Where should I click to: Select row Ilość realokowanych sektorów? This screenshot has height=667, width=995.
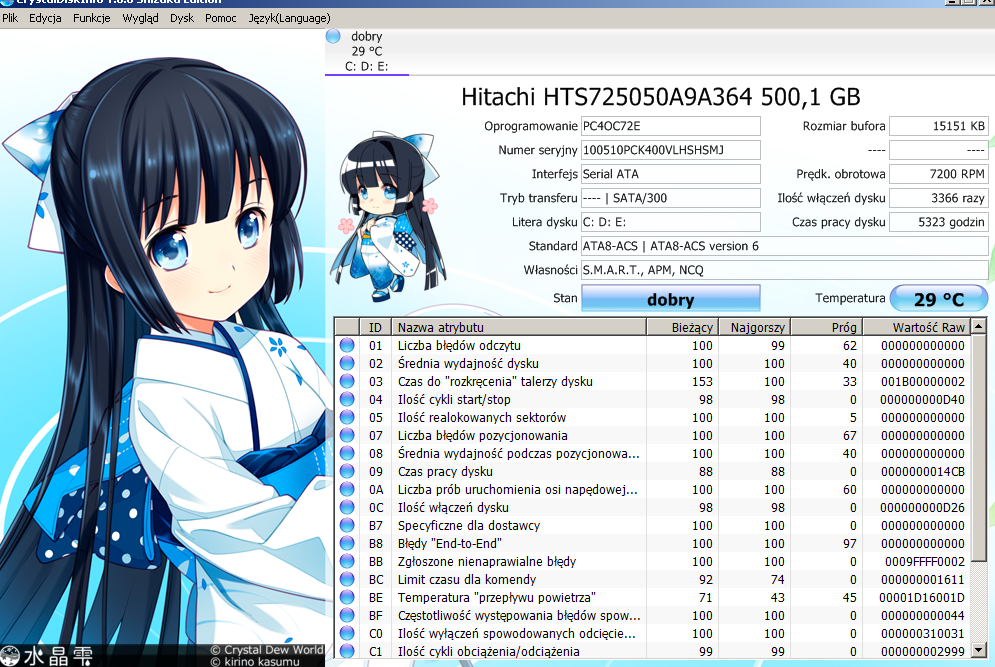(x=652, y=418)
